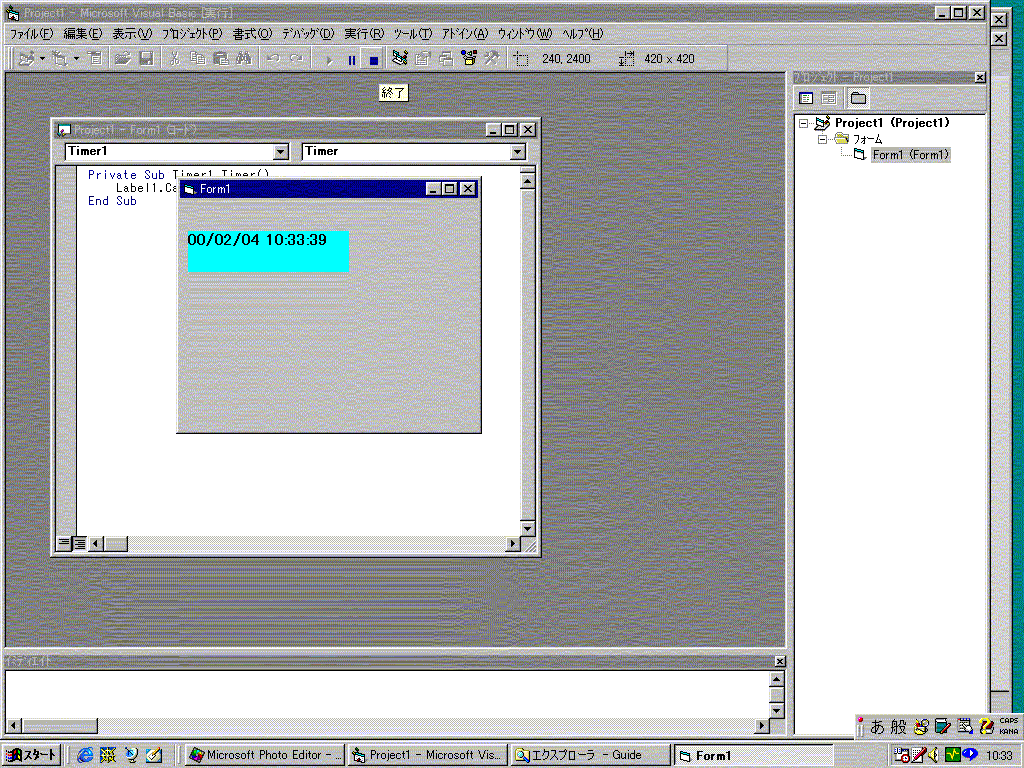Close the Immediate window panel
Screen dimensions: 1024x768
(780, 662)
